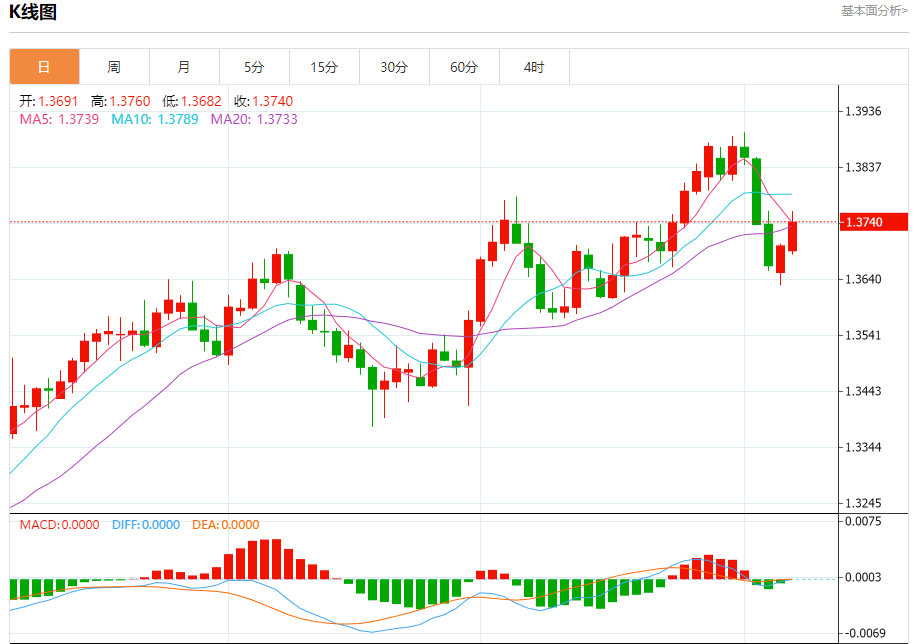Switch to the 月 monthly tab

tap(184, 67)
